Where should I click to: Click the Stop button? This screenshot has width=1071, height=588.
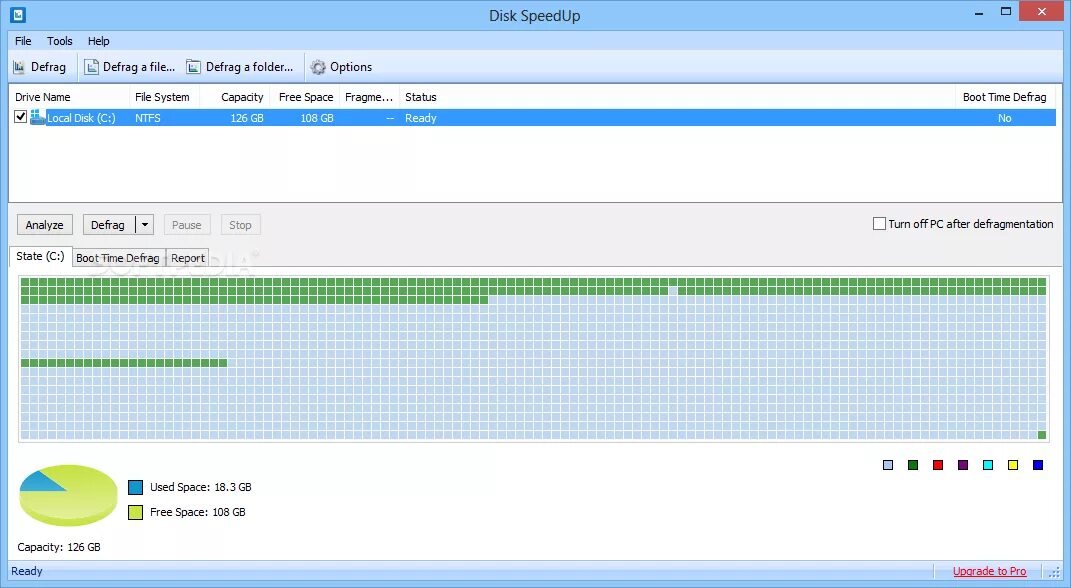tap(240, 225)
